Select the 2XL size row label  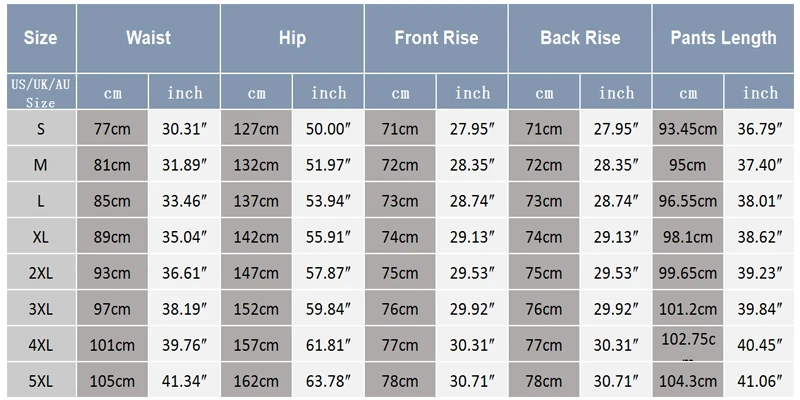pyautogui.click(x=41, y=272)
